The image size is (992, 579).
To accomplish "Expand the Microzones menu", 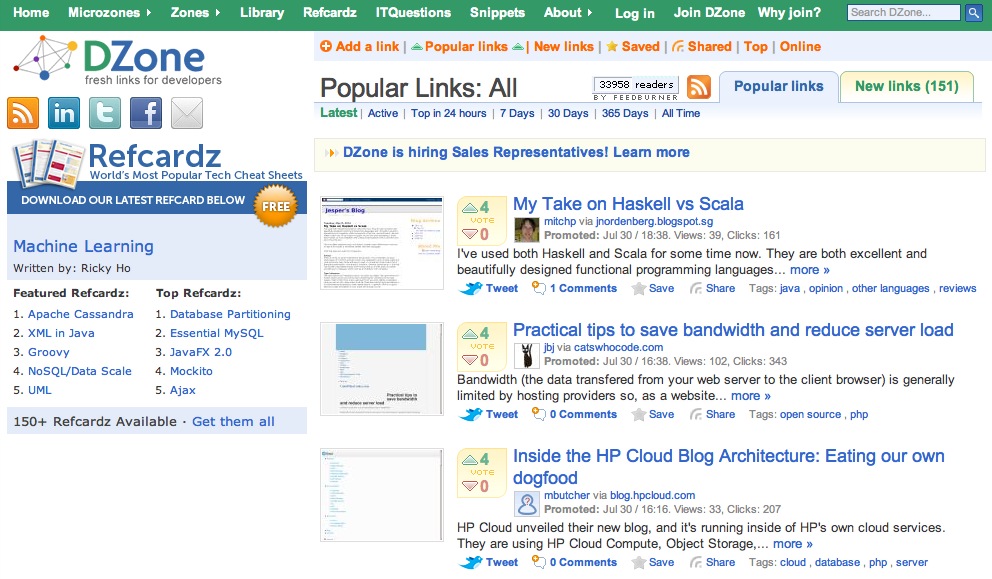I will (x=109, y=13).
